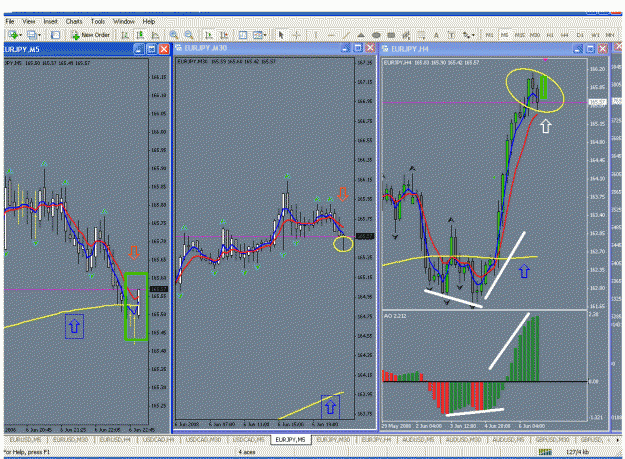Switch timeframe to M5
Screen dimensions: 625x459
click(505, 35)
